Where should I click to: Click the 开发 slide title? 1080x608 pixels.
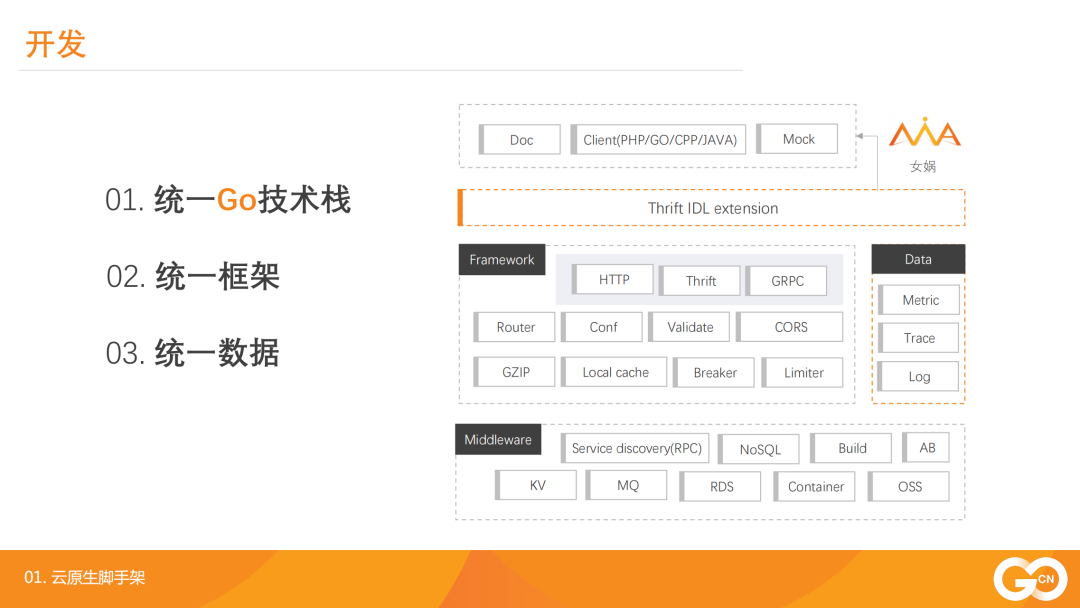point(56,44)
